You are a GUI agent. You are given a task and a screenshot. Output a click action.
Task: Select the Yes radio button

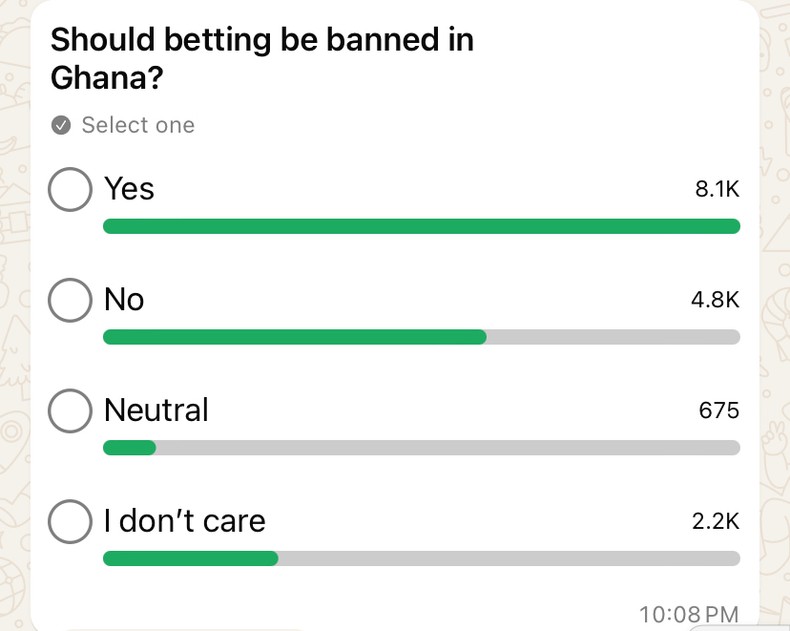[x=70, y=190]
